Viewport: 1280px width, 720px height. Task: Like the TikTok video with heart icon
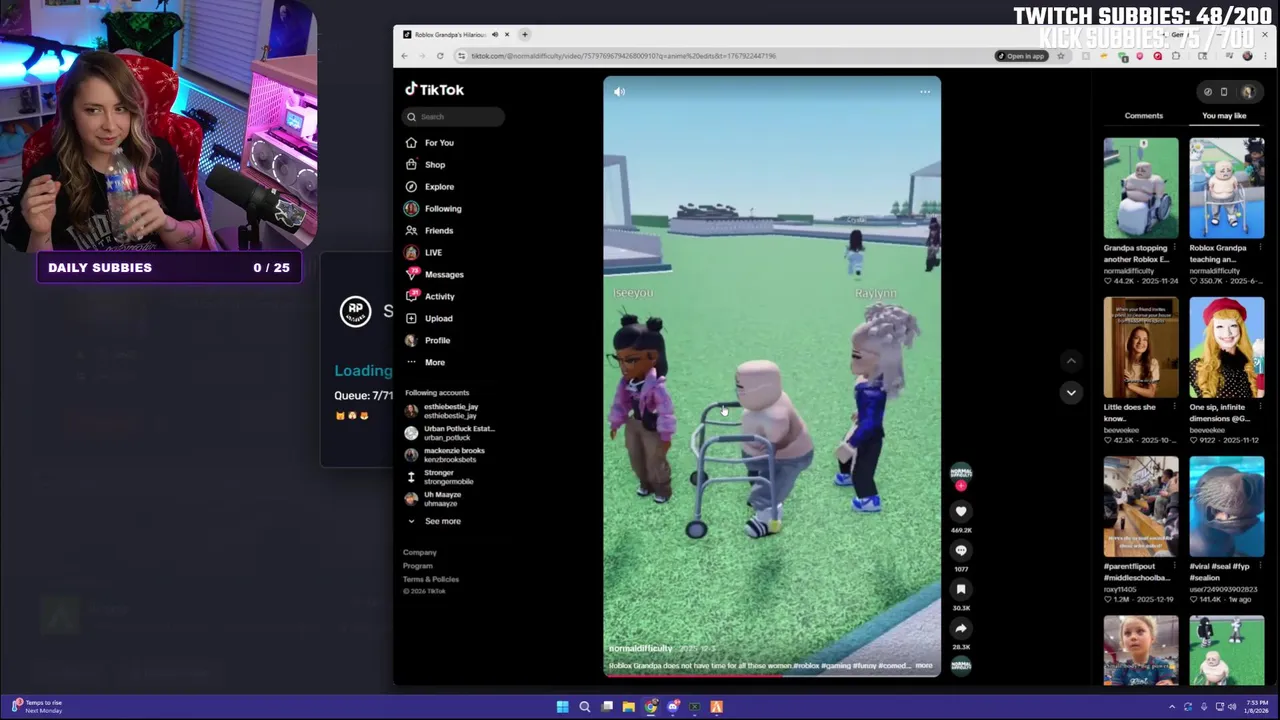point(961,511)
